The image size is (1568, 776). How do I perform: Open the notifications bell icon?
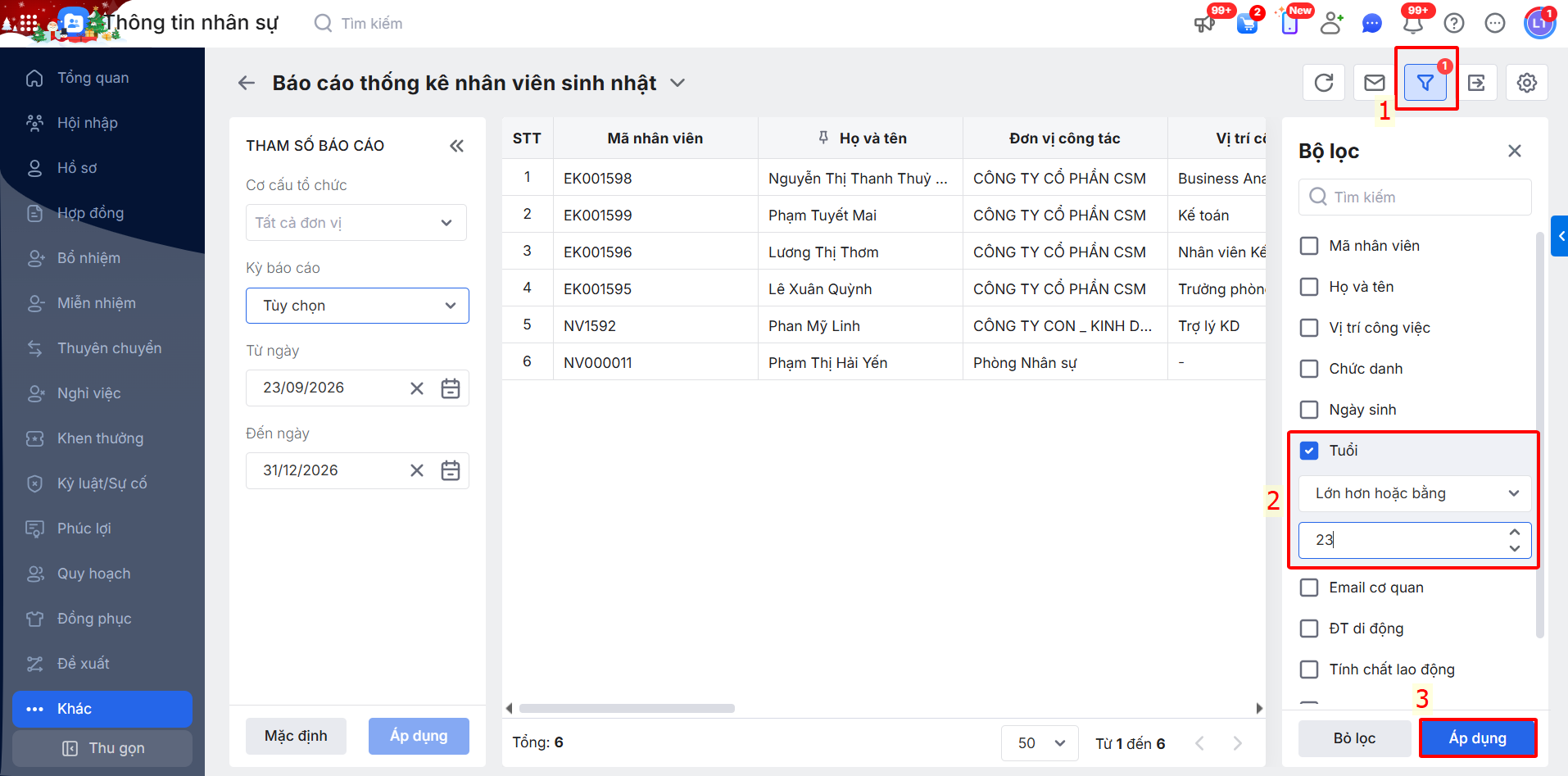(x=1413, y=23)
